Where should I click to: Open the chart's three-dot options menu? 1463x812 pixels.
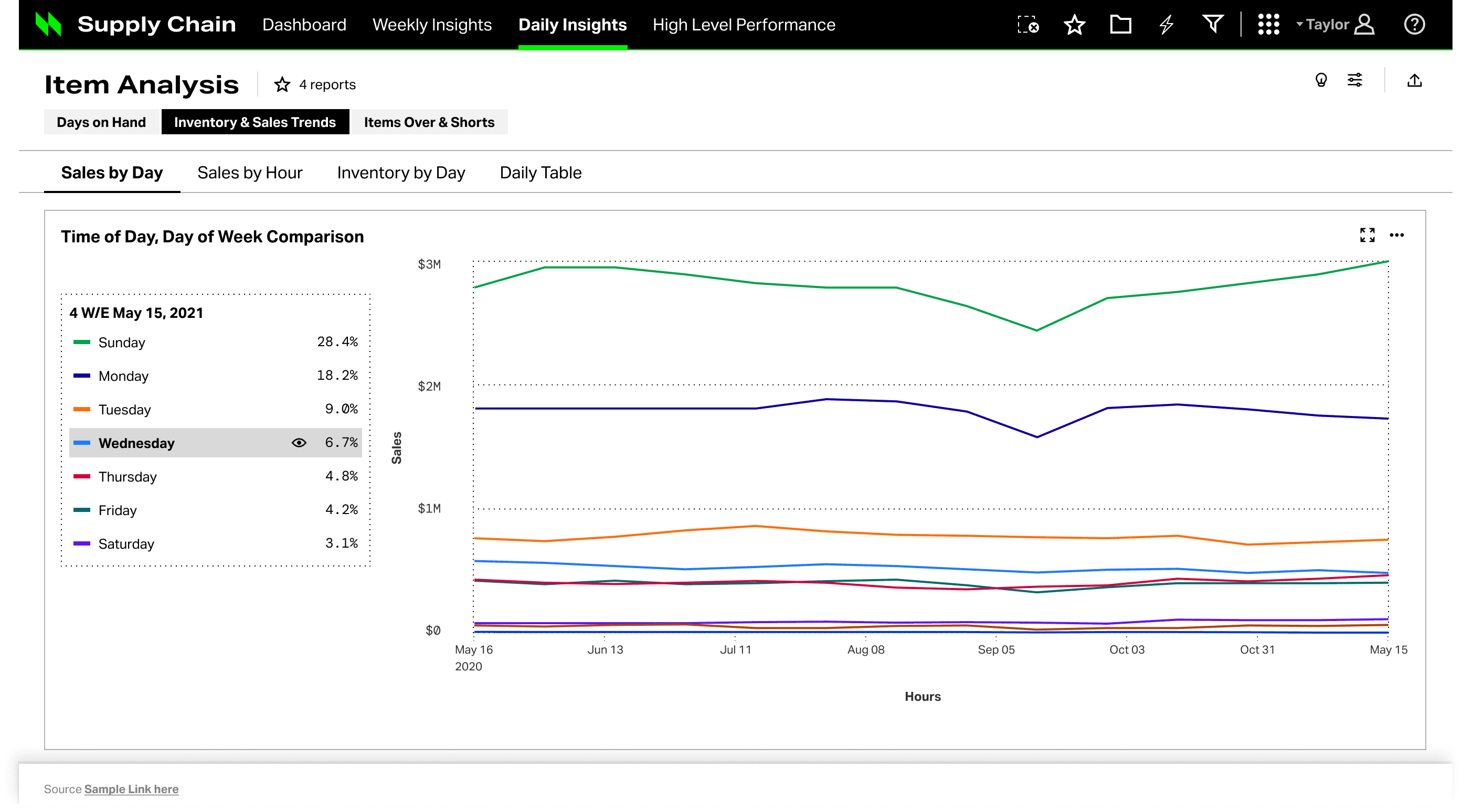click(x=1396, y=234)
